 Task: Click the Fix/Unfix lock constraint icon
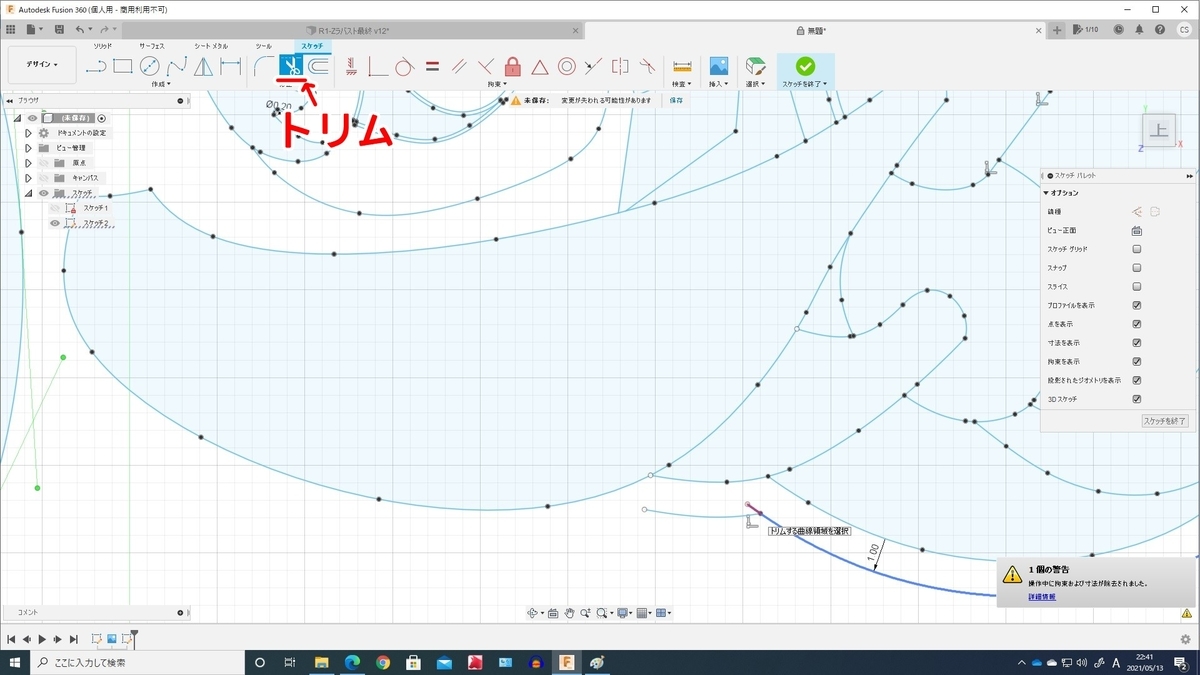point(513,67)
